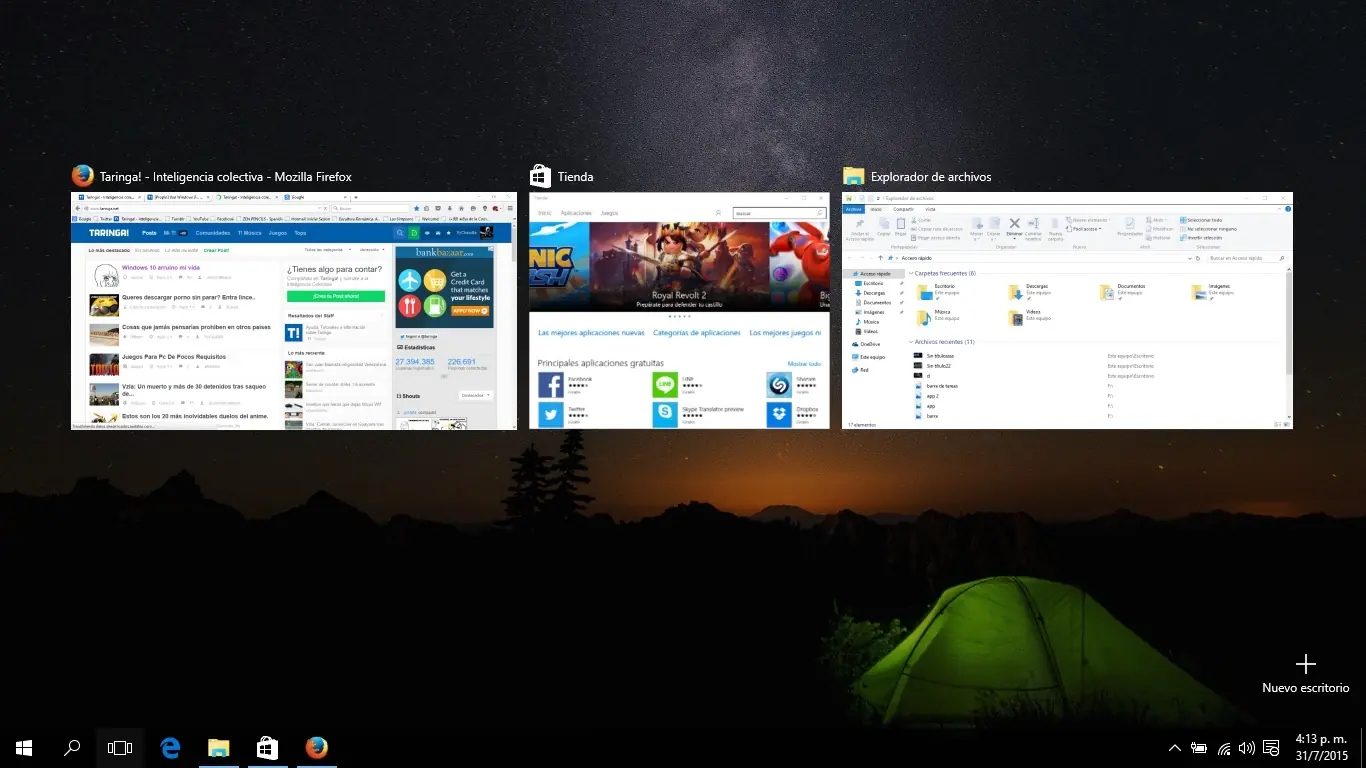Select the Tienda window thumbnail

(x=679, y=310)
